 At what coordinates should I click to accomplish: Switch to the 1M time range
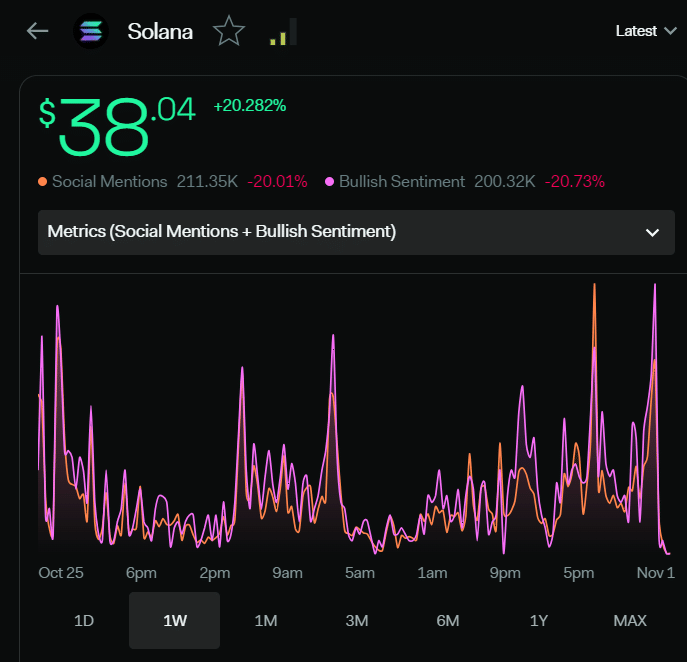pos(266,620)
